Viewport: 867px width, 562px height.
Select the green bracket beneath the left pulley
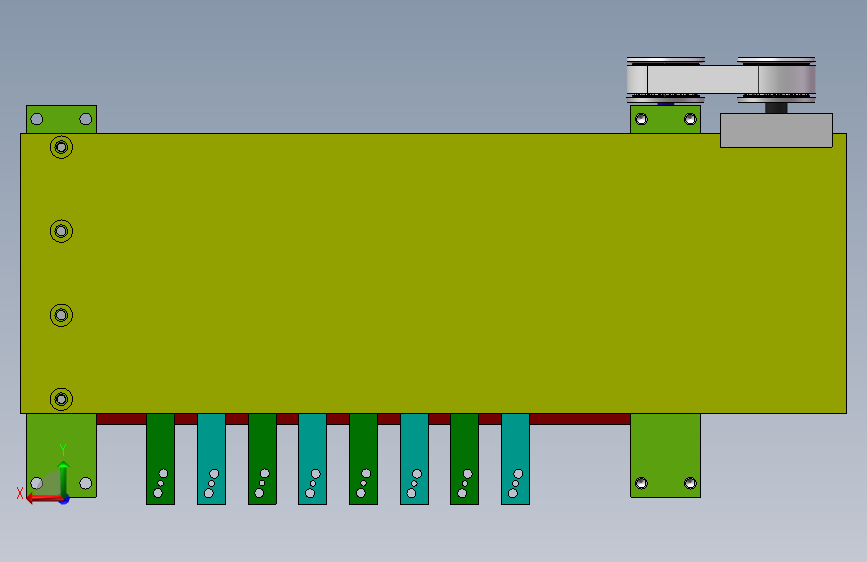coord(665,119)
